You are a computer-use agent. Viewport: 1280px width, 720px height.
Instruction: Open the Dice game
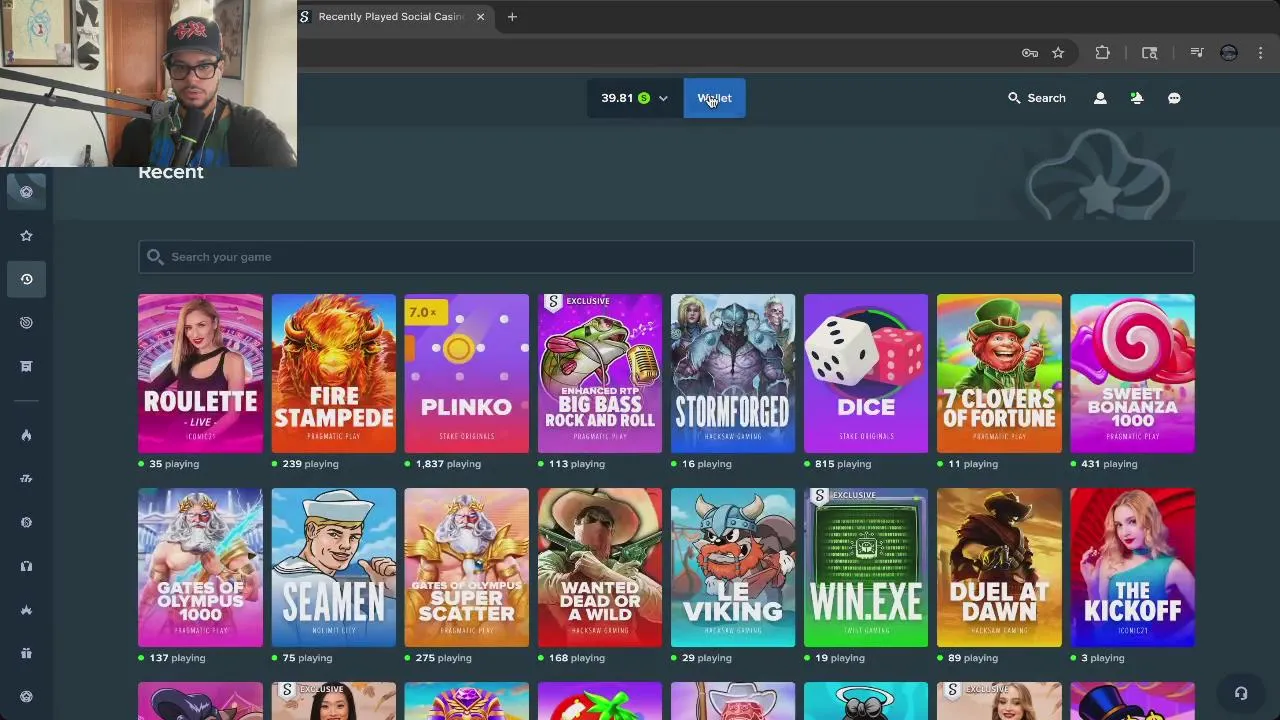866,373
